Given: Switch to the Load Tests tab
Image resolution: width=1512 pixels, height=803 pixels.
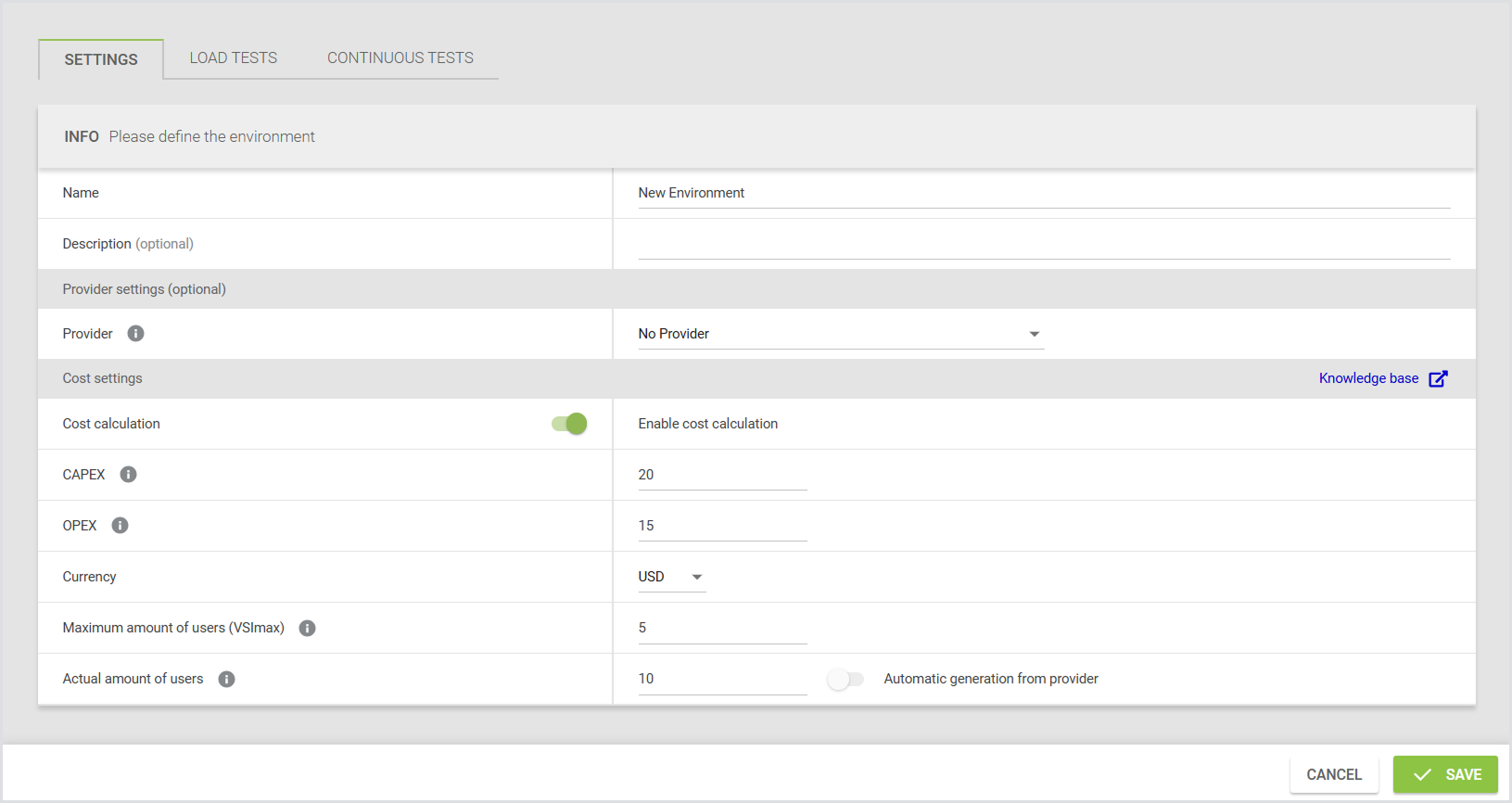Looking at the screenshot, I should [x=234, y=57].
